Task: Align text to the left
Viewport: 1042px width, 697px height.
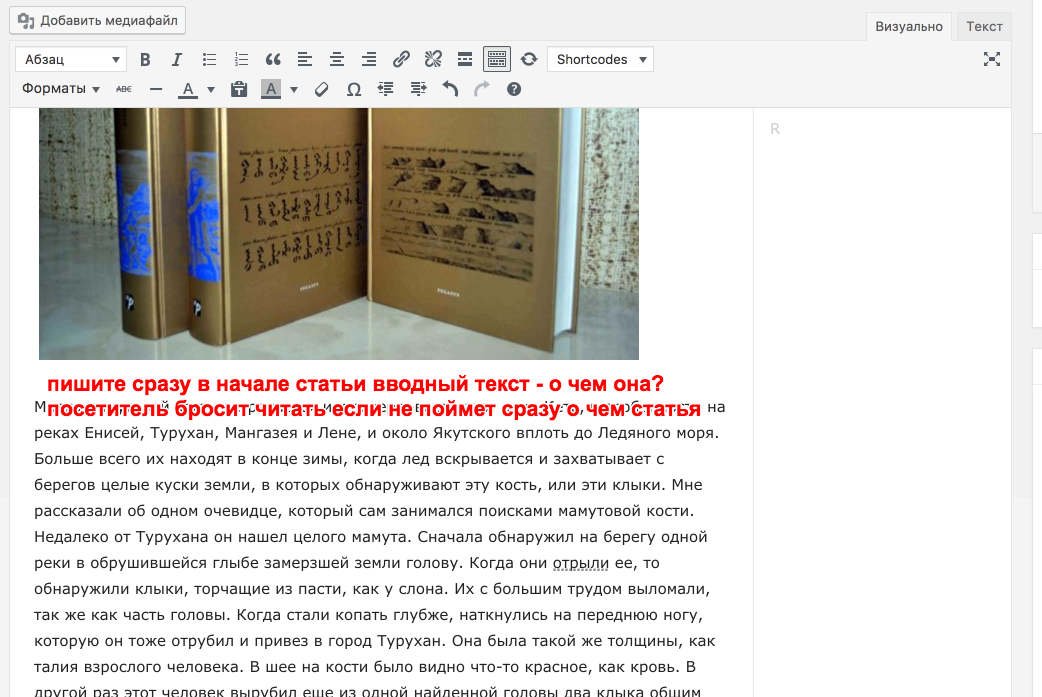Action: (305, 60)
